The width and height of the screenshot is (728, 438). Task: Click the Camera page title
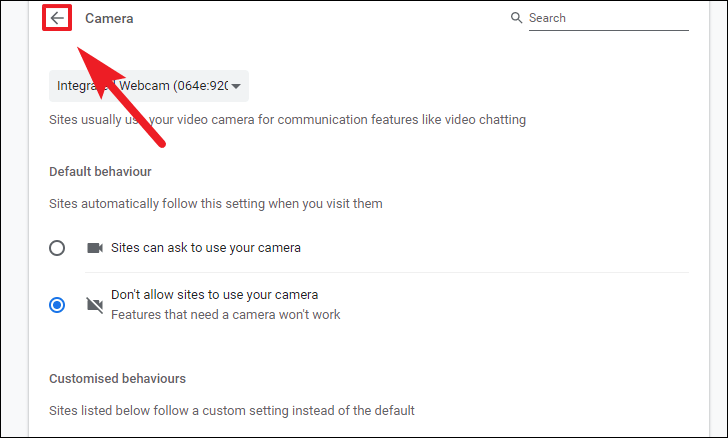(x=109, y=18)
